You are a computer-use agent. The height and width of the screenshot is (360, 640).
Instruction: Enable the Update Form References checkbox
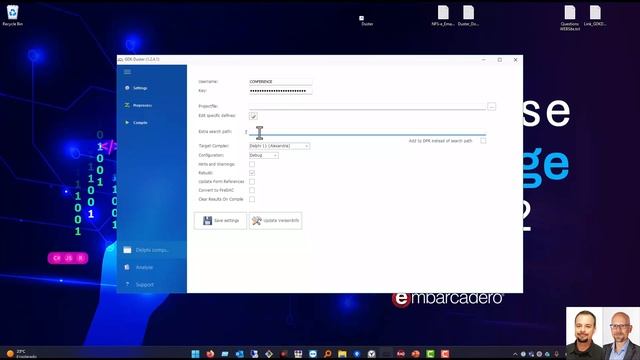[x=252, y=182]
